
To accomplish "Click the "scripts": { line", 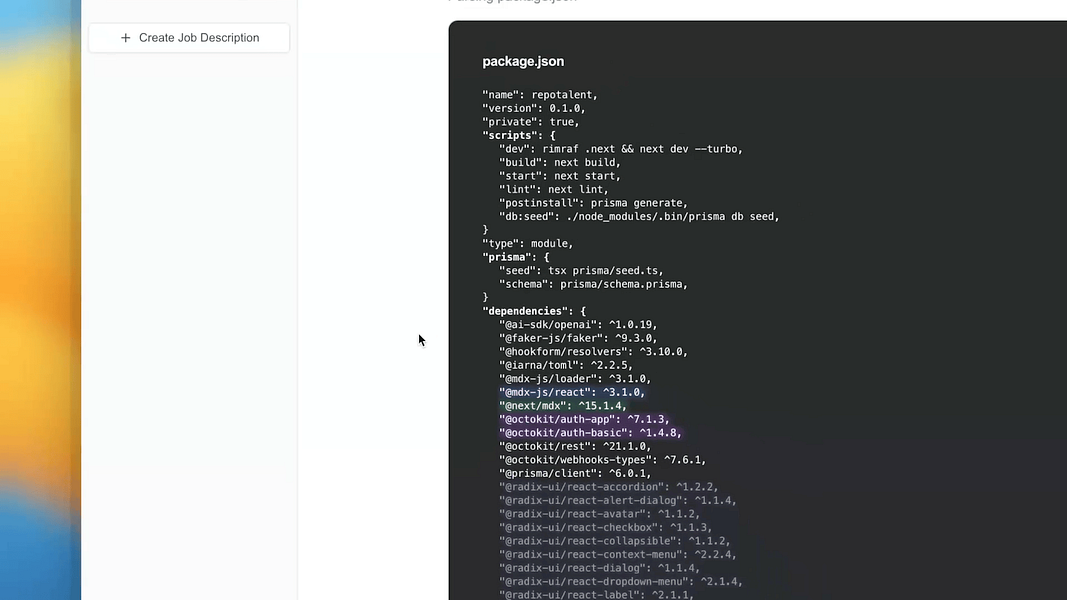I will click(519, 135).
